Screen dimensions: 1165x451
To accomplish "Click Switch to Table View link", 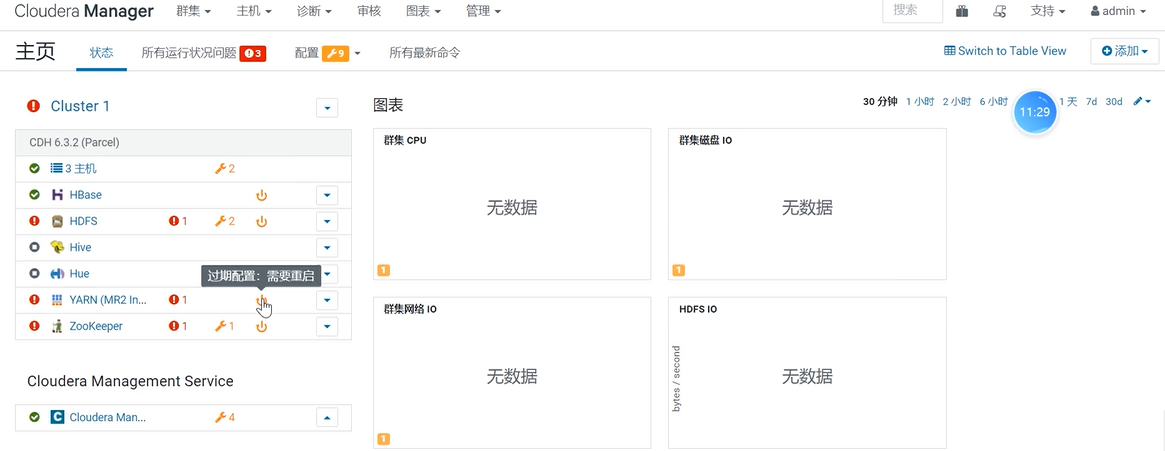I will (1005, 51).
